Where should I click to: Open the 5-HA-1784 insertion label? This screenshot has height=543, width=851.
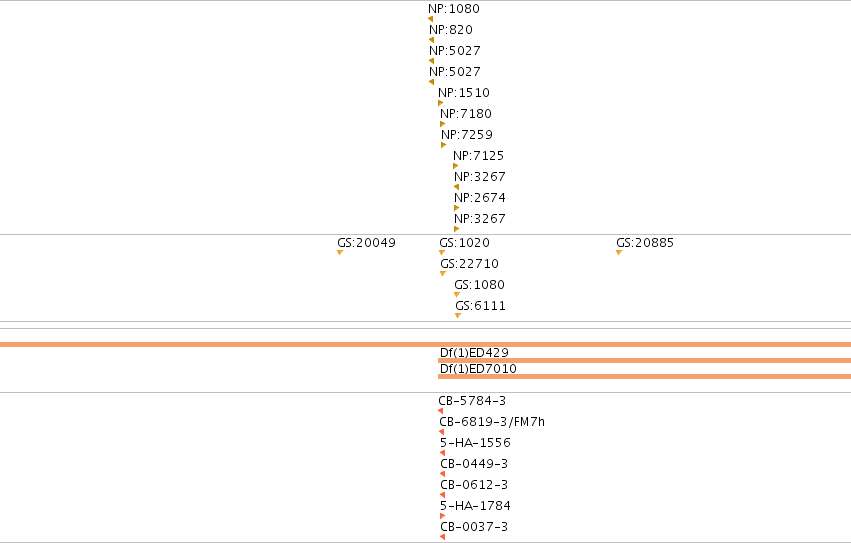tap(475, 506)
